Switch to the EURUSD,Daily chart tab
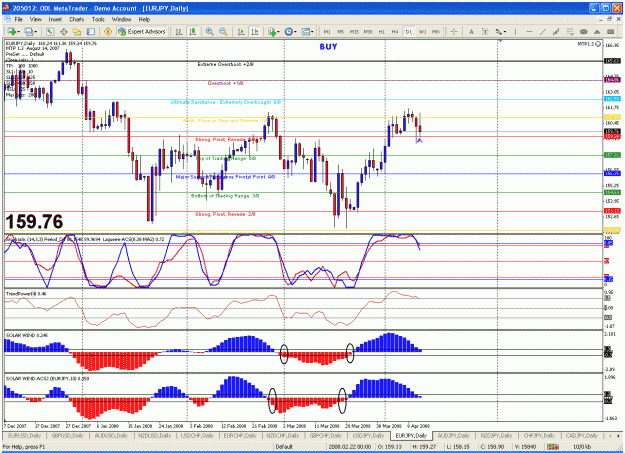625x453 pixels. pos(25,435)
